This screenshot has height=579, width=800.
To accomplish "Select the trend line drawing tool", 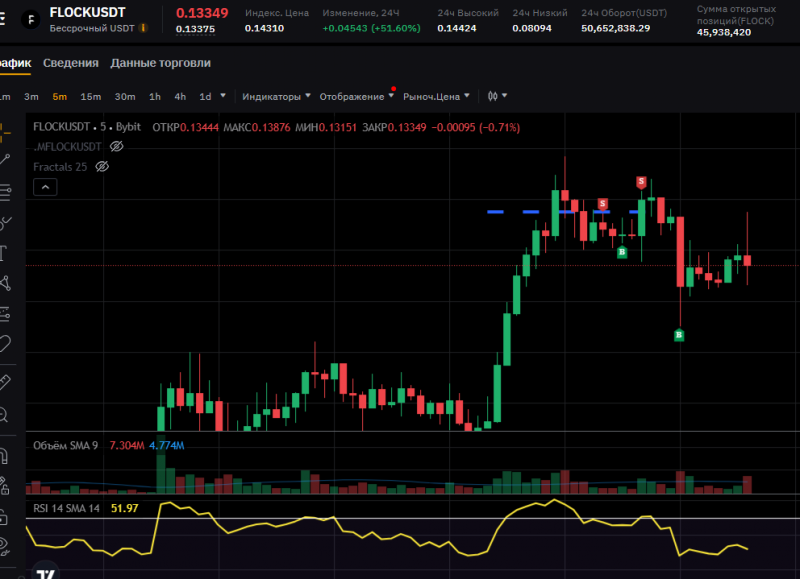I will 5,160.
